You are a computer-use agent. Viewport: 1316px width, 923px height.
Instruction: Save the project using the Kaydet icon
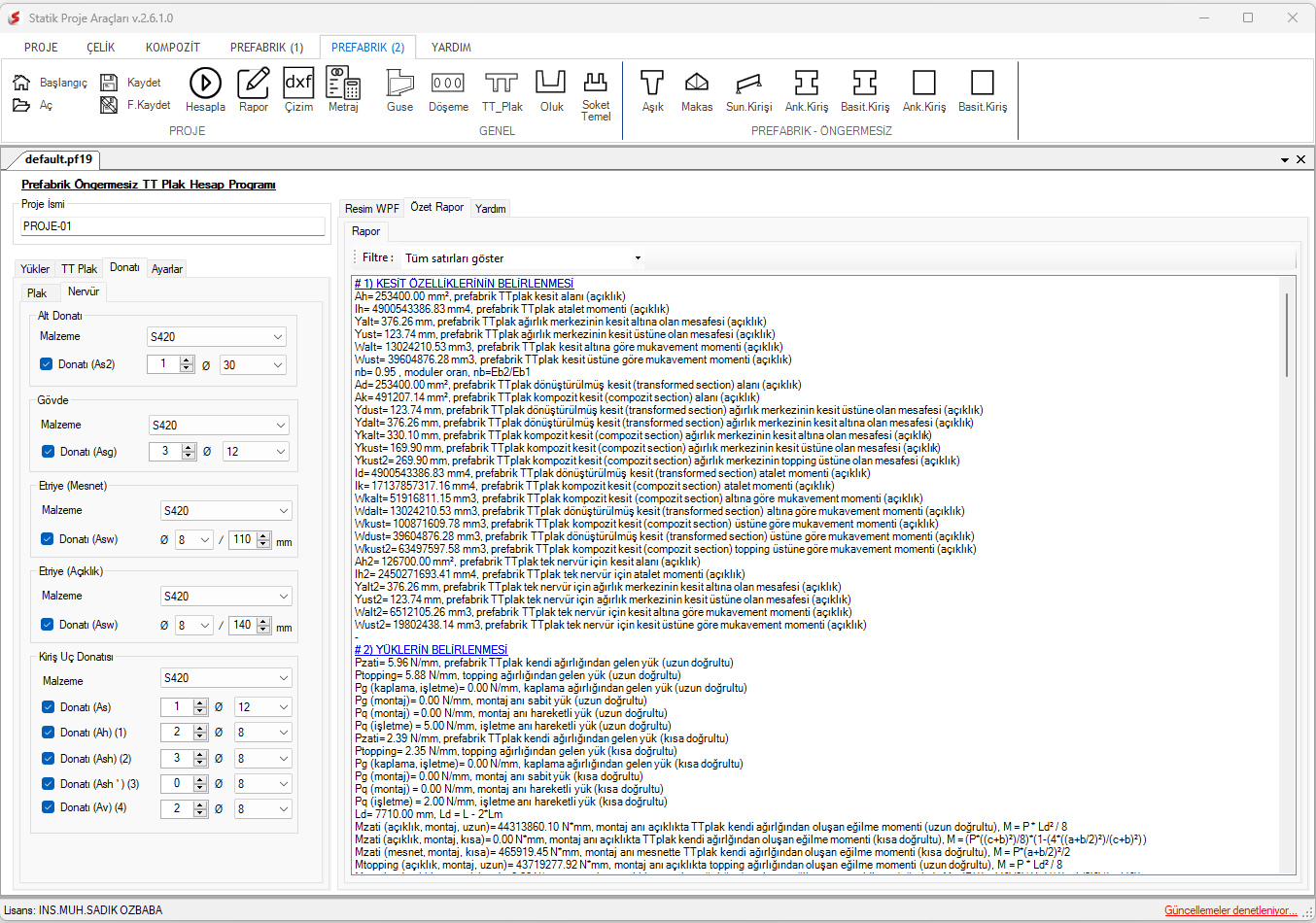[109, 83]
